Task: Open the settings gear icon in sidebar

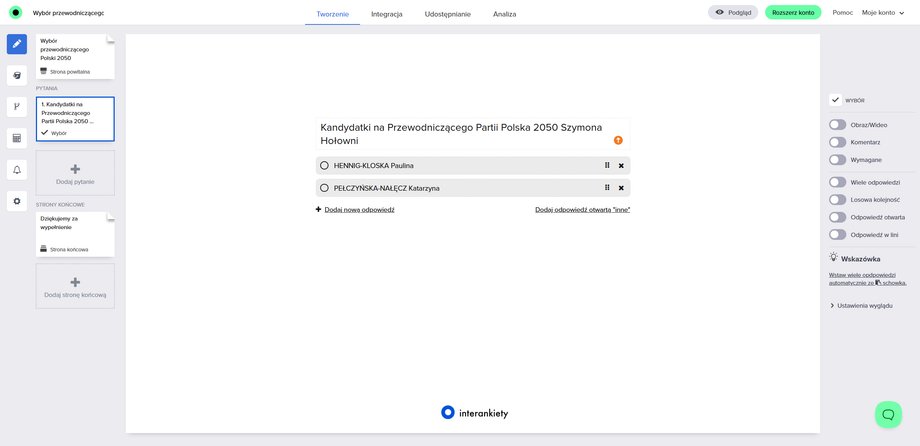Action: pyautogui.click(x=17, y=201)
